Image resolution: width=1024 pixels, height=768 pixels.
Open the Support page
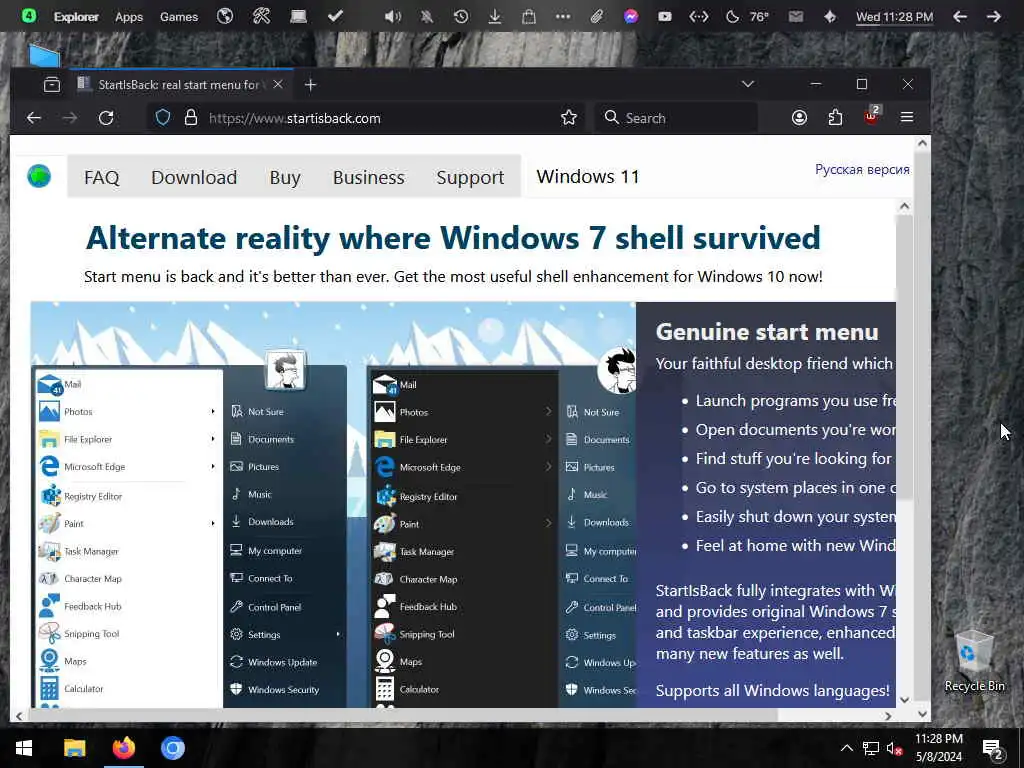click(x=470, y=177)
